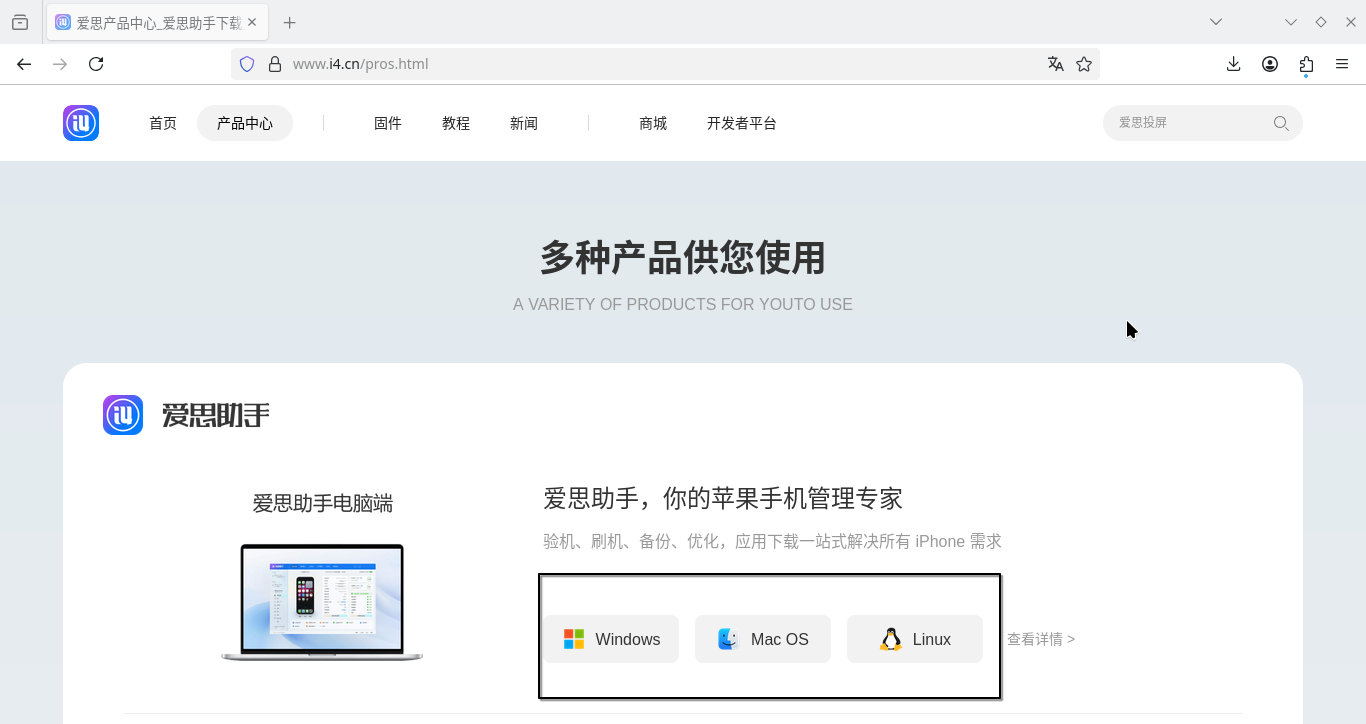Open 开发者平台 in navigation

pos(742,123)
